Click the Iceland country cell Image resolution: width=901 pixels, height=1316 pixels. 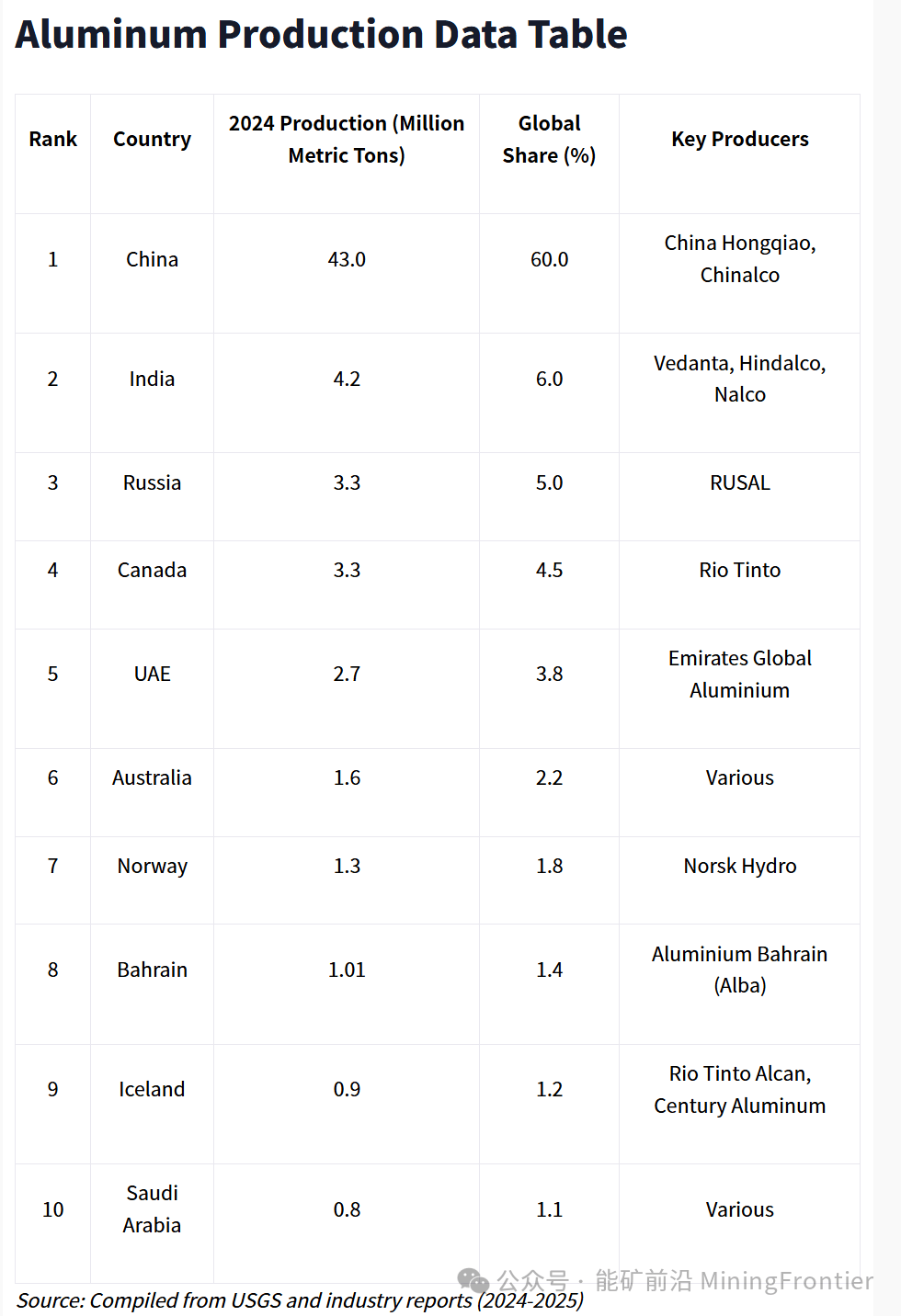click(x=152, y=1090)
